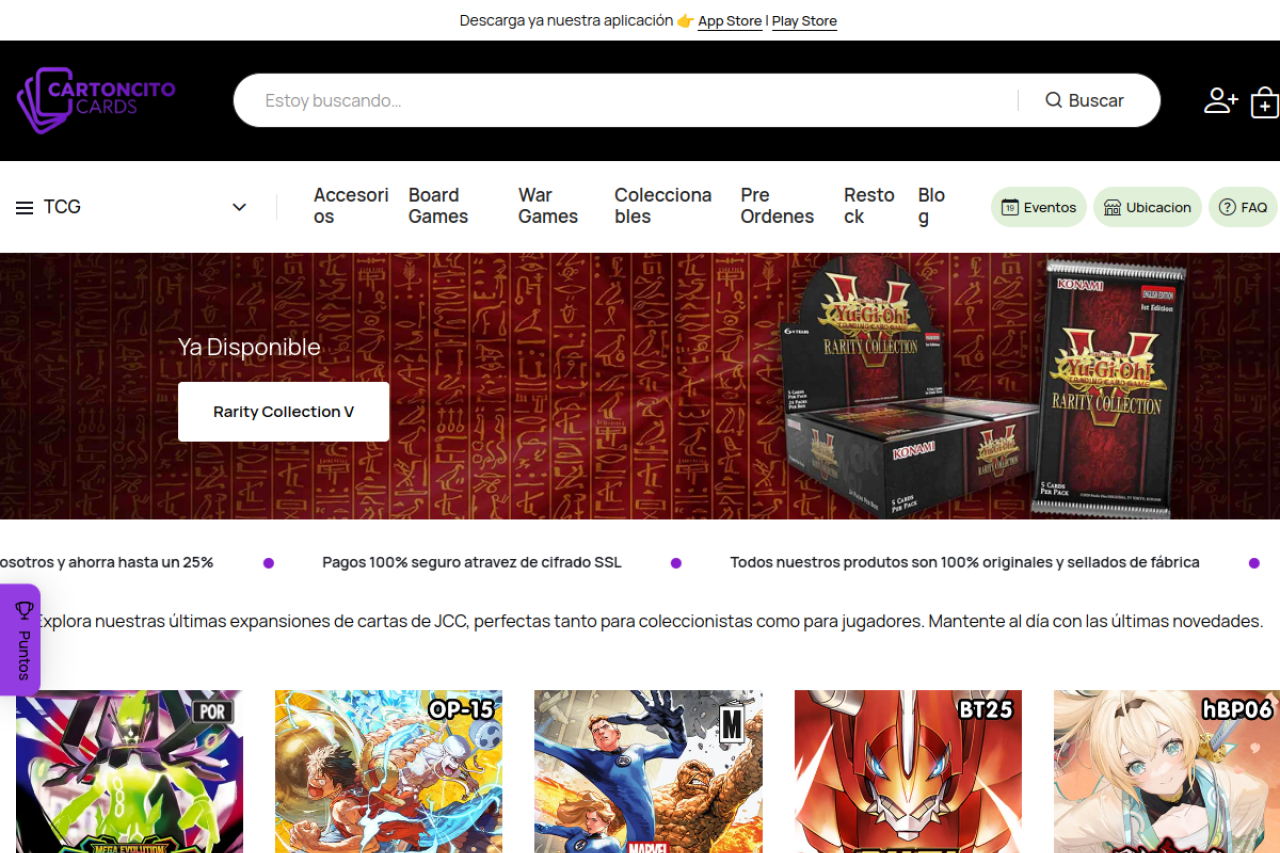Select War Games in navigation
The image size is (1280, 853).
coord(548,206)
